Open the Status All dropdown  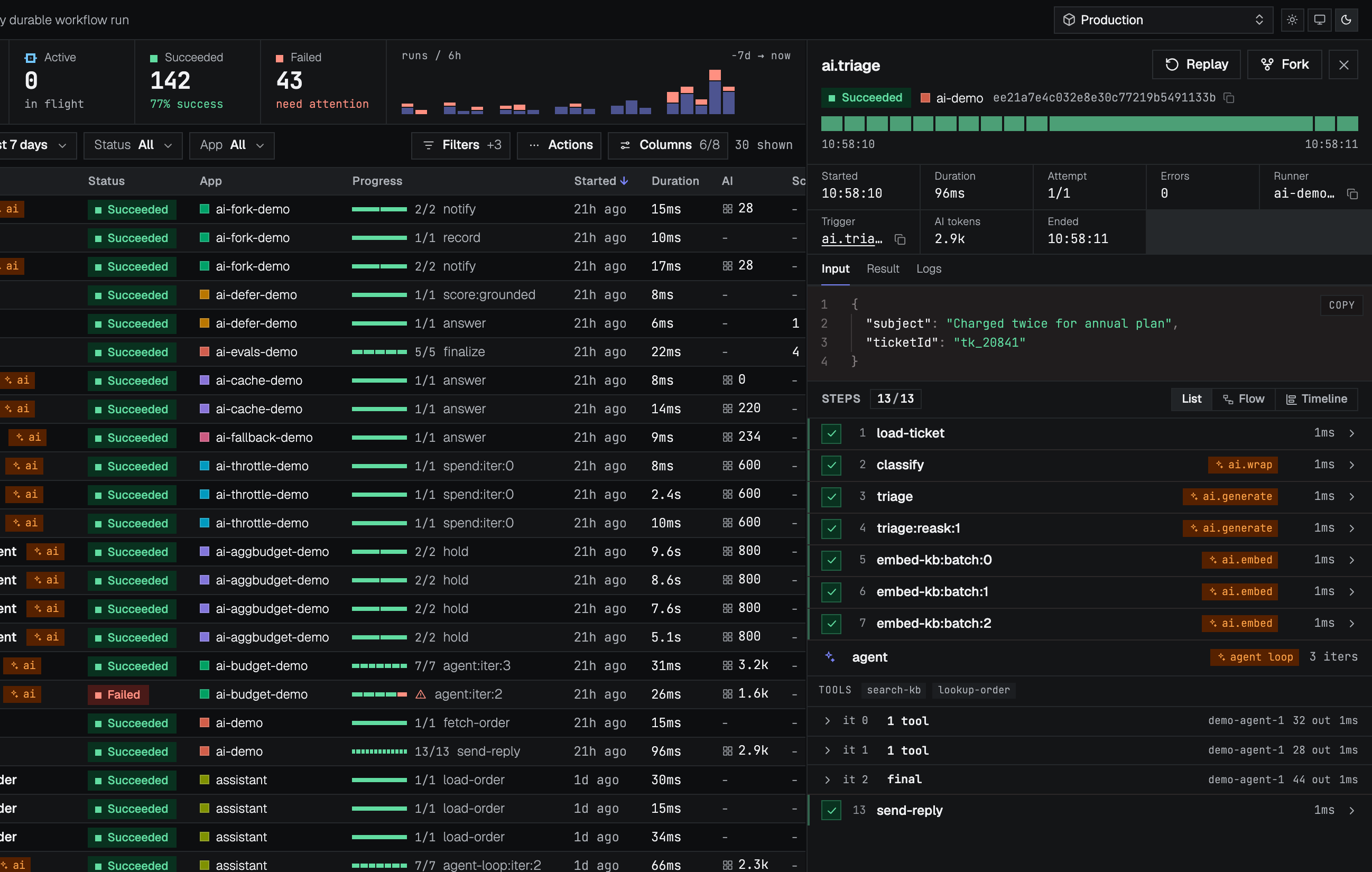[133, 145]
